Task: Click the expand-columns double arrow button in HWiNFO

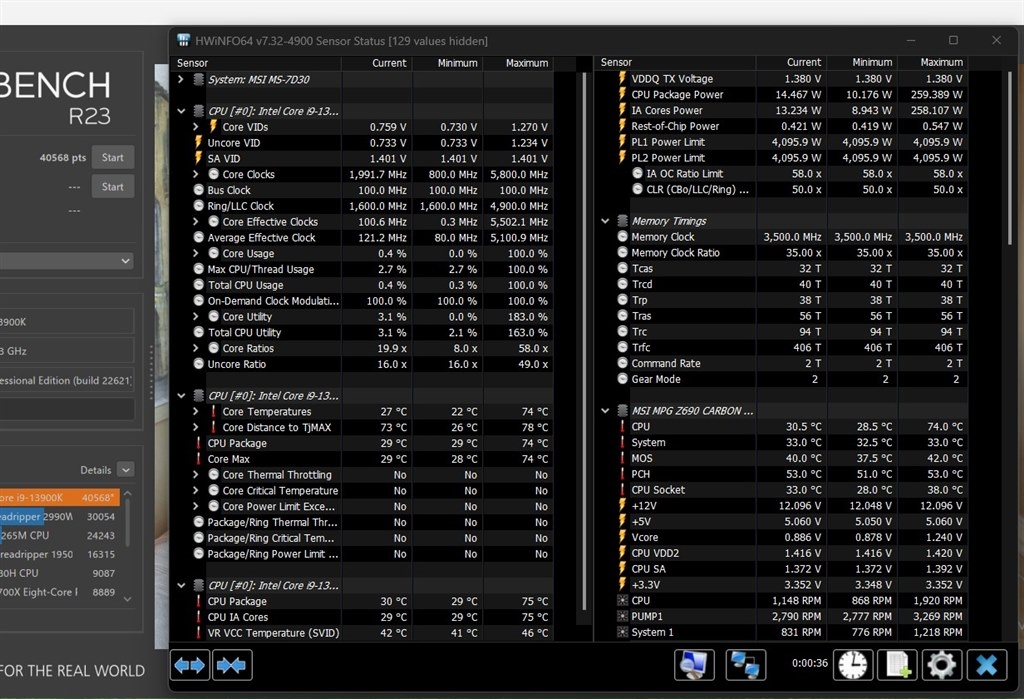Action: [x=190, y=665]
